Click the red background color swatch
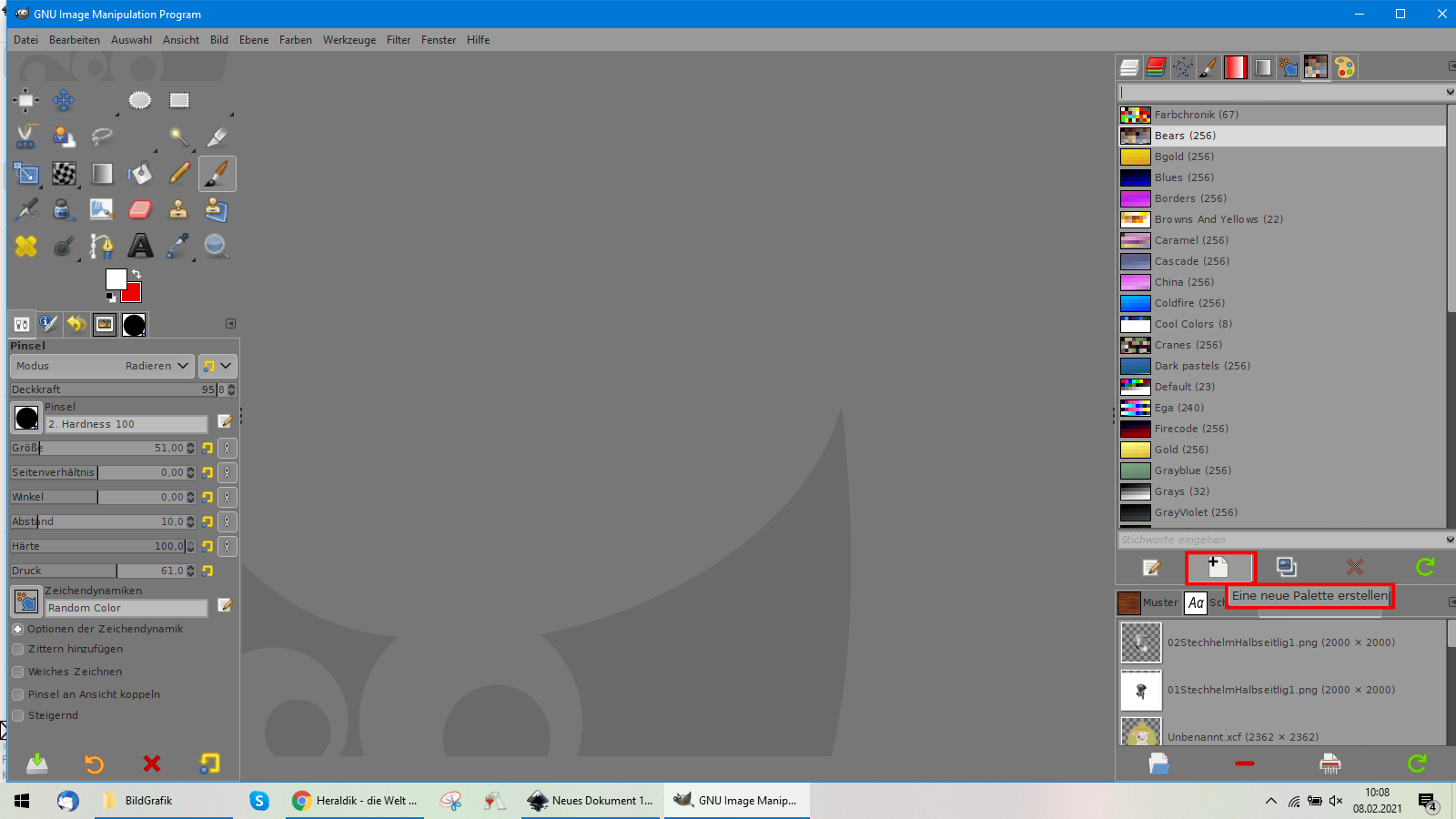The image size is (1456, 819). (134, 294)
